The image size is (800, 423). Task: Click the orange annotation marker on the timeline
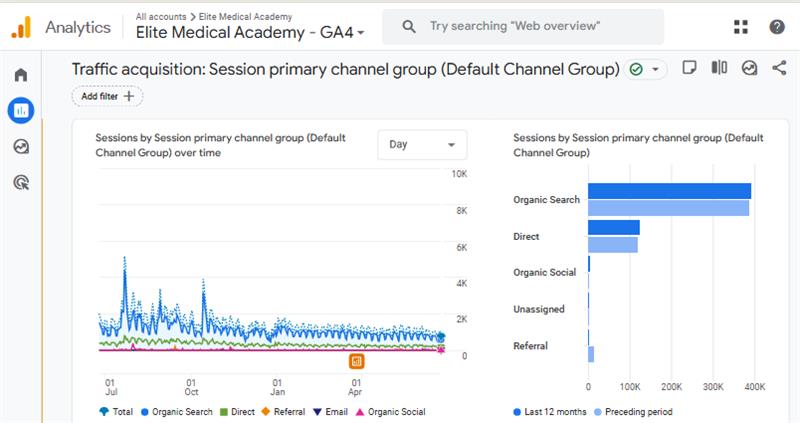tap(357, 360)
